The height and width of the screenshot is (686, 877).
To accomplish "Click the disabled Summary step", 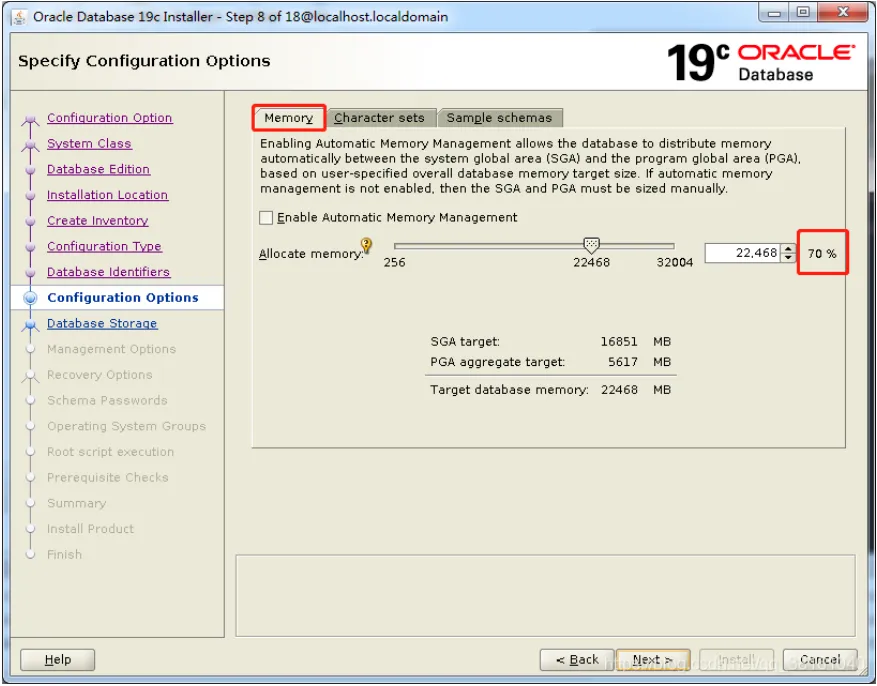I will point(77,504).
